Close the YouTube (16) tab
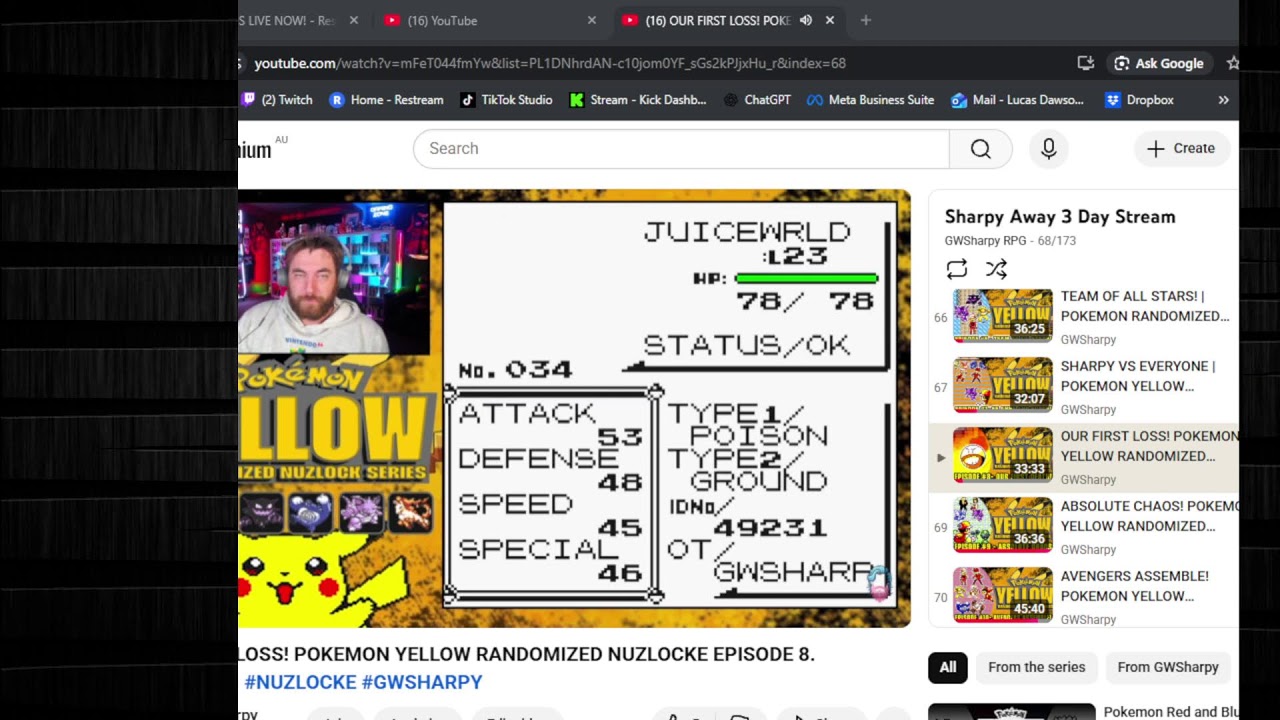 [592, 20]
